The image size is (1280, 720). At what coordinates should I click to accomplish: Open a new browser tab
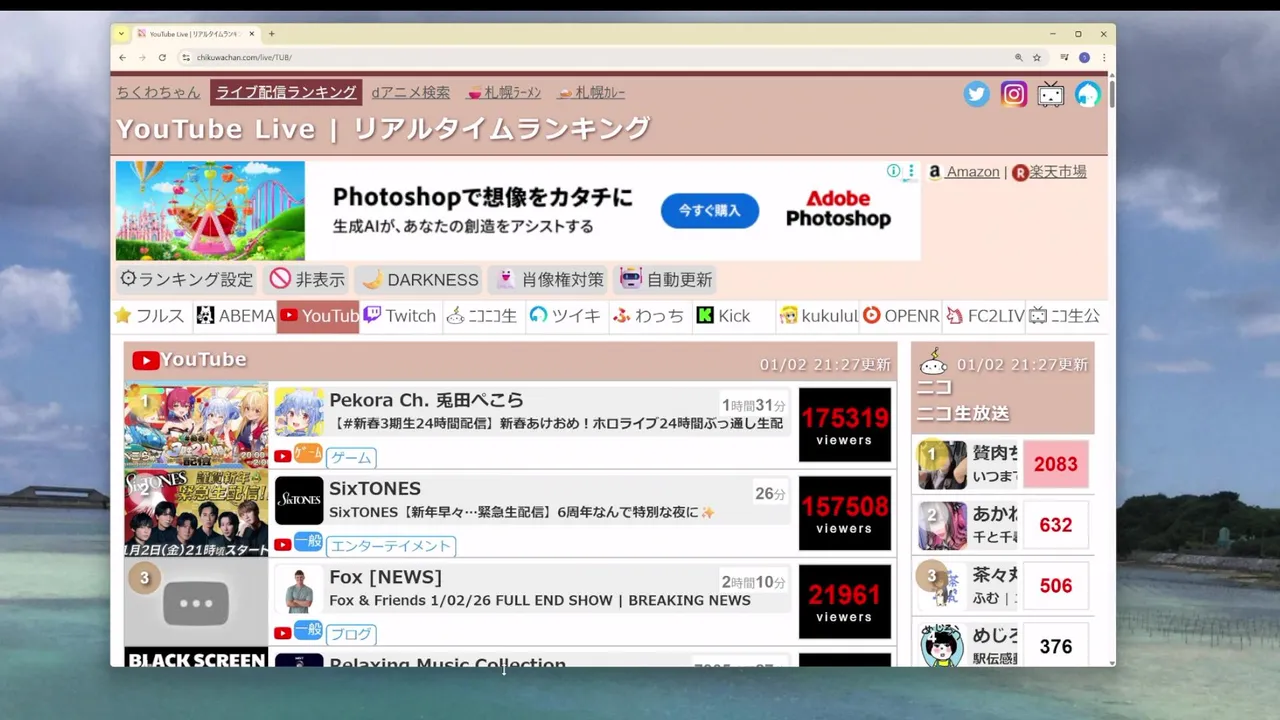271,34
